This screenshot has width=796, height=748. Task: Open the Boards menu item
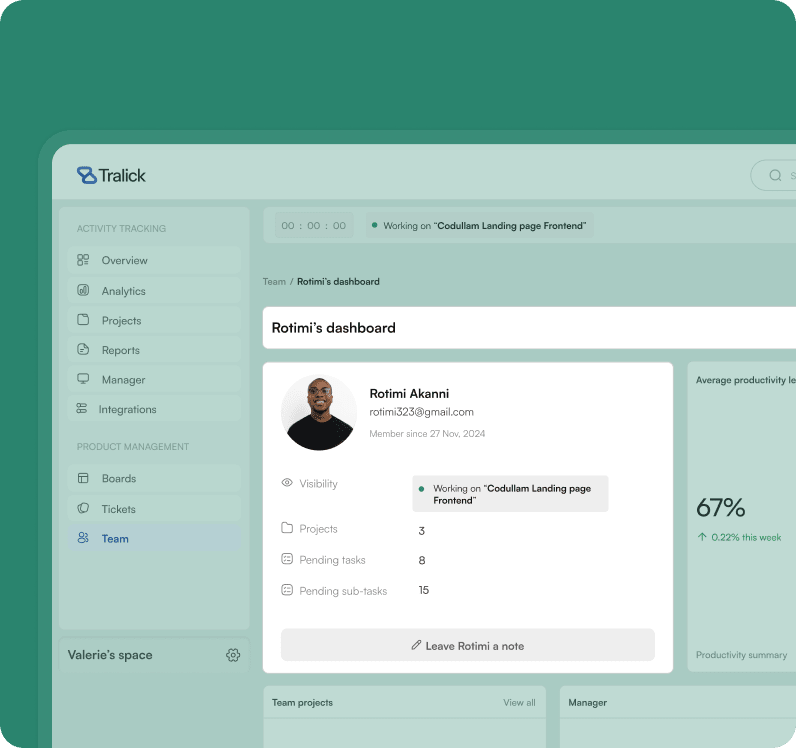[x=118, y=479]
